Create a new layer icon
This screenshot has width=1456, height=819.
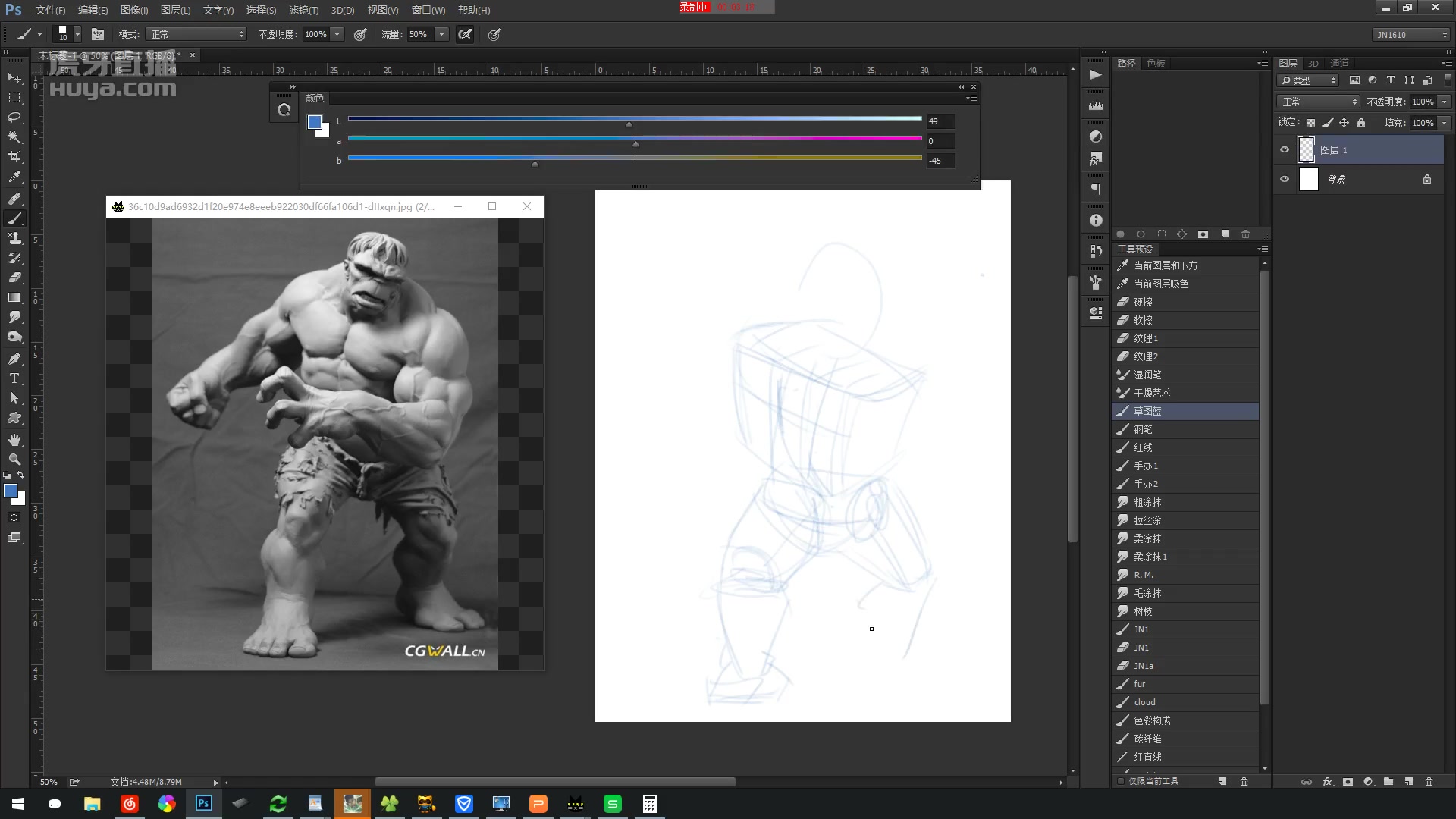pyautogui.click(x=1408, y=781)
